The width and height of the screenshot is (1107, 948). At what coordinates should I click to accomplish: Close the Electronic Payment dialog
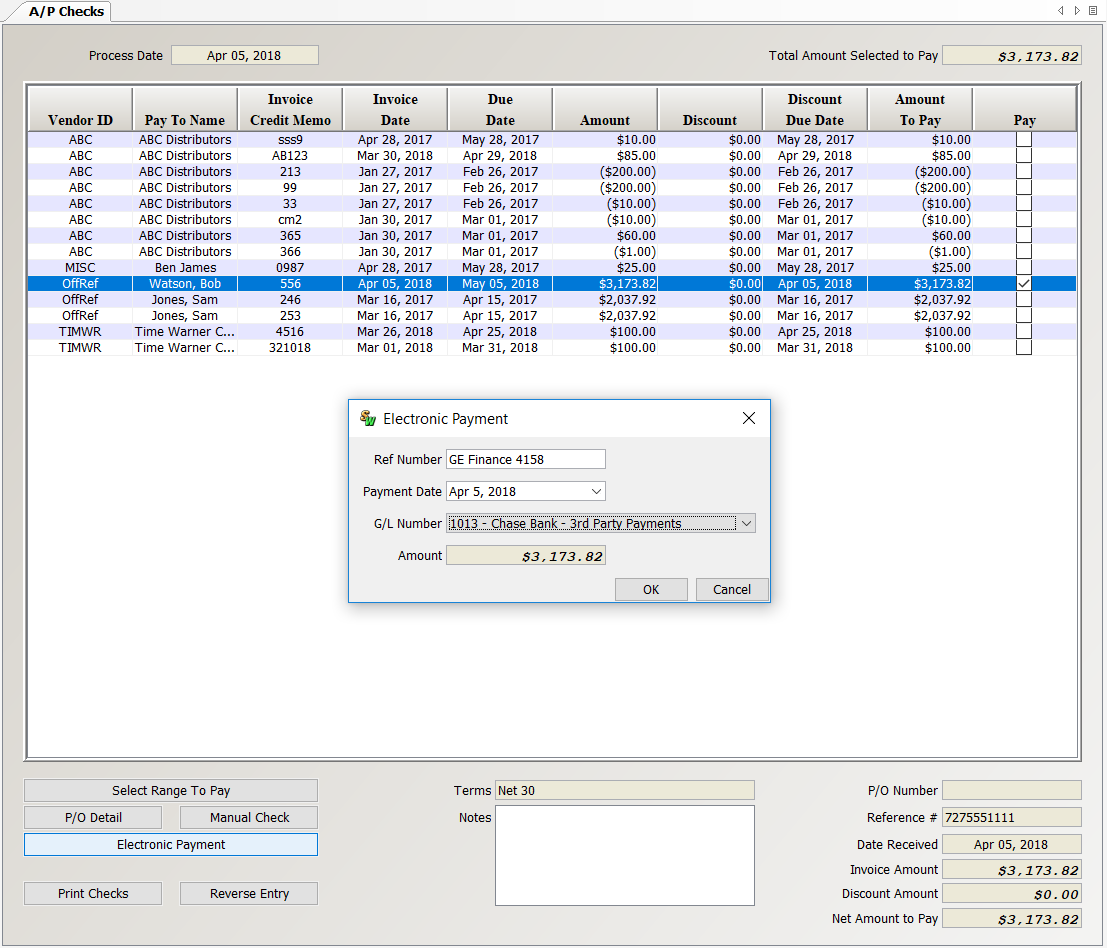[748, 419]
